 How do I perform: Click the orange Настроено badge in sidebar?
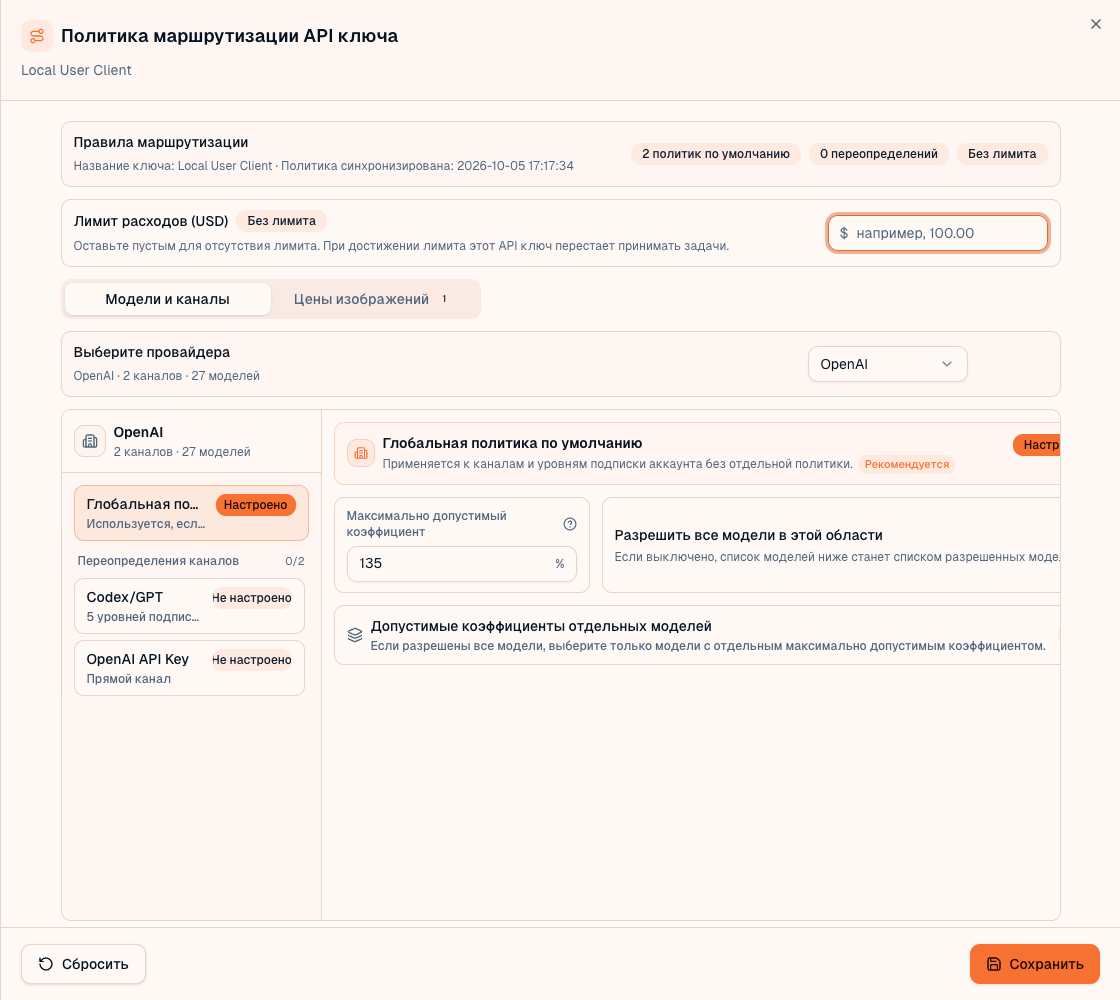point(255,505)
